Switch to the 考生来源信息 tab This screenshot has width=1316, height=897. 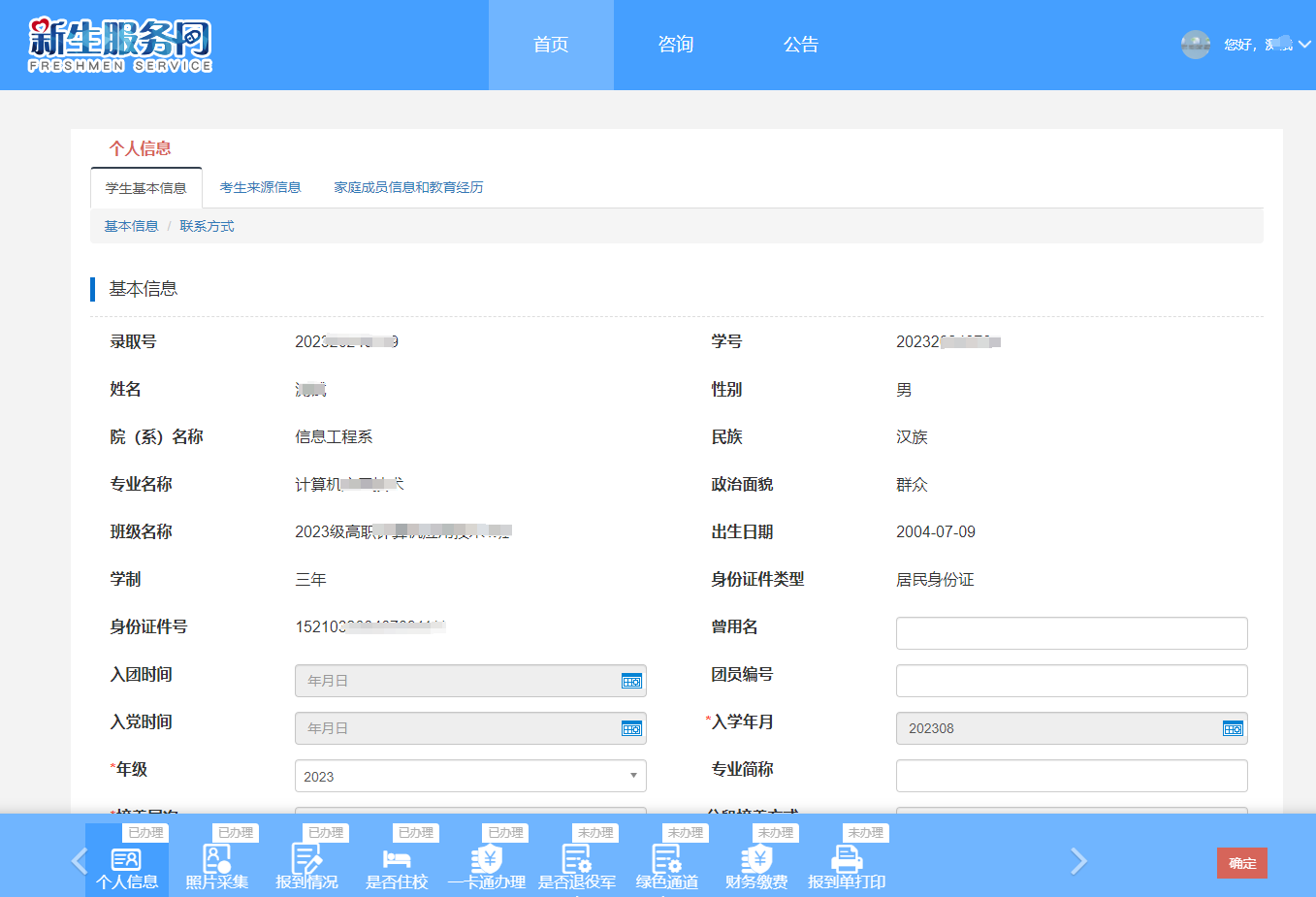(x=260, y=187)
